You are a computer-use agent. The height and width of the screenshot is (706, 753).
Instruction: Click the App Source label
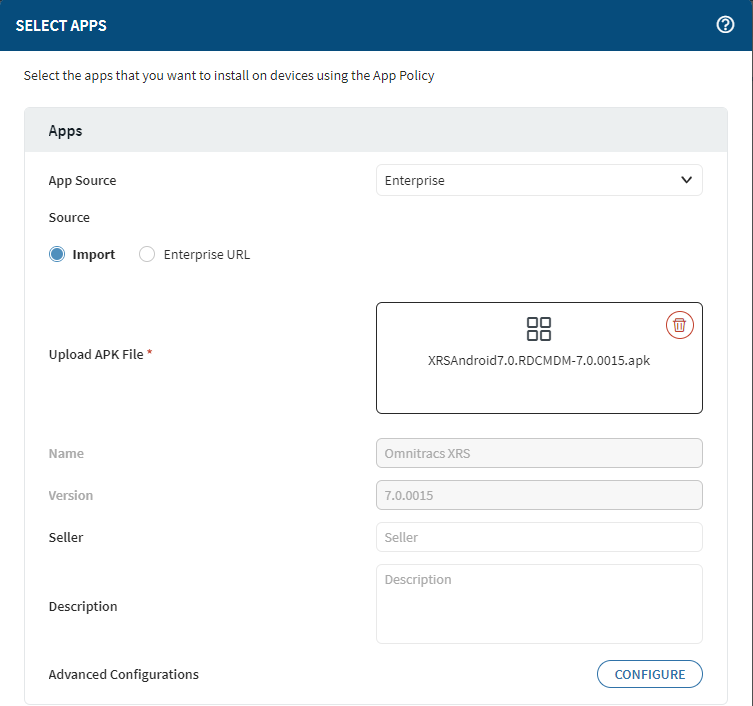[x=83, y=180]
